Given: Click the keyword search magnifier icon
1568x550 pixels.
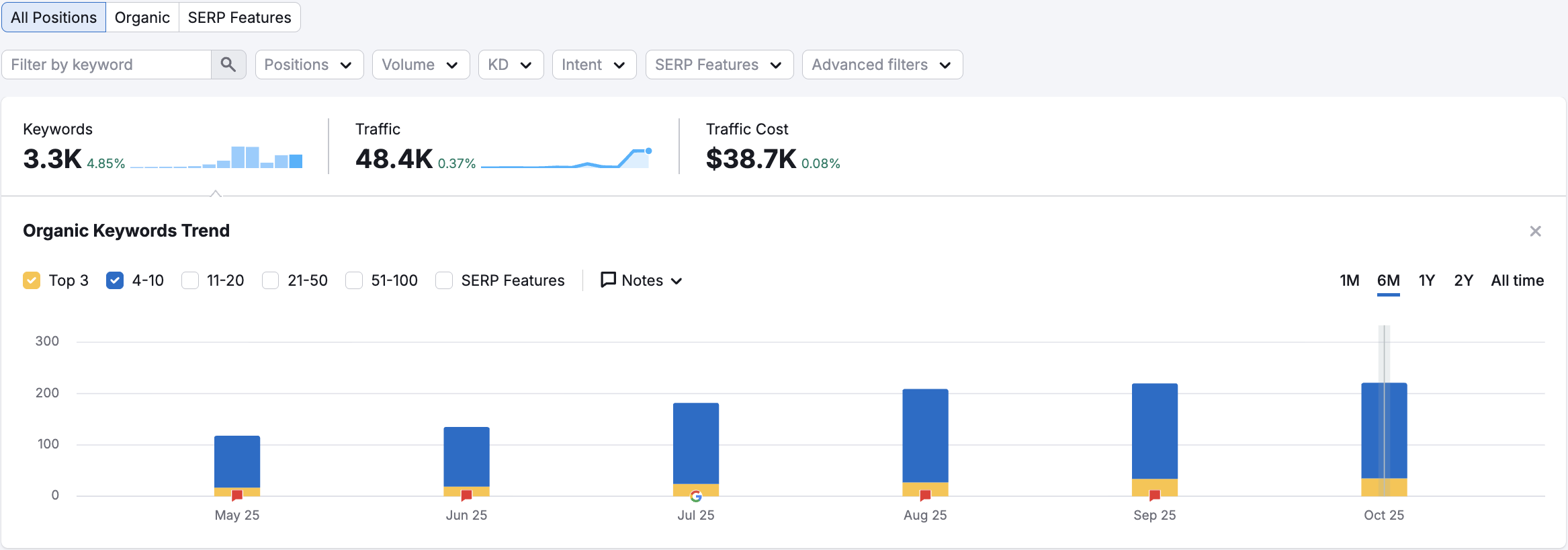Looking at the screenshot, I should 228,65.
